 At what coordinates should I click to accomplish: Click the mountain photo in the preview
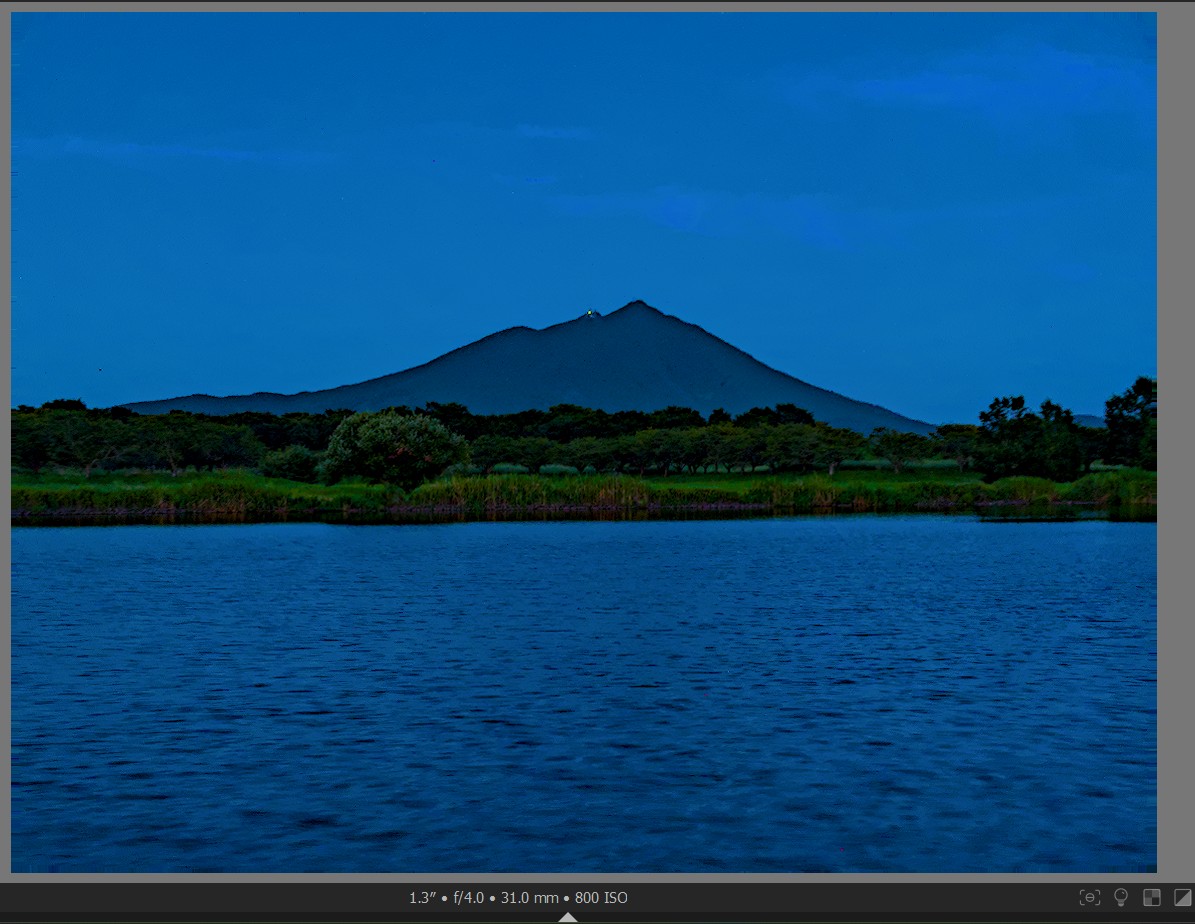point(584,442)
